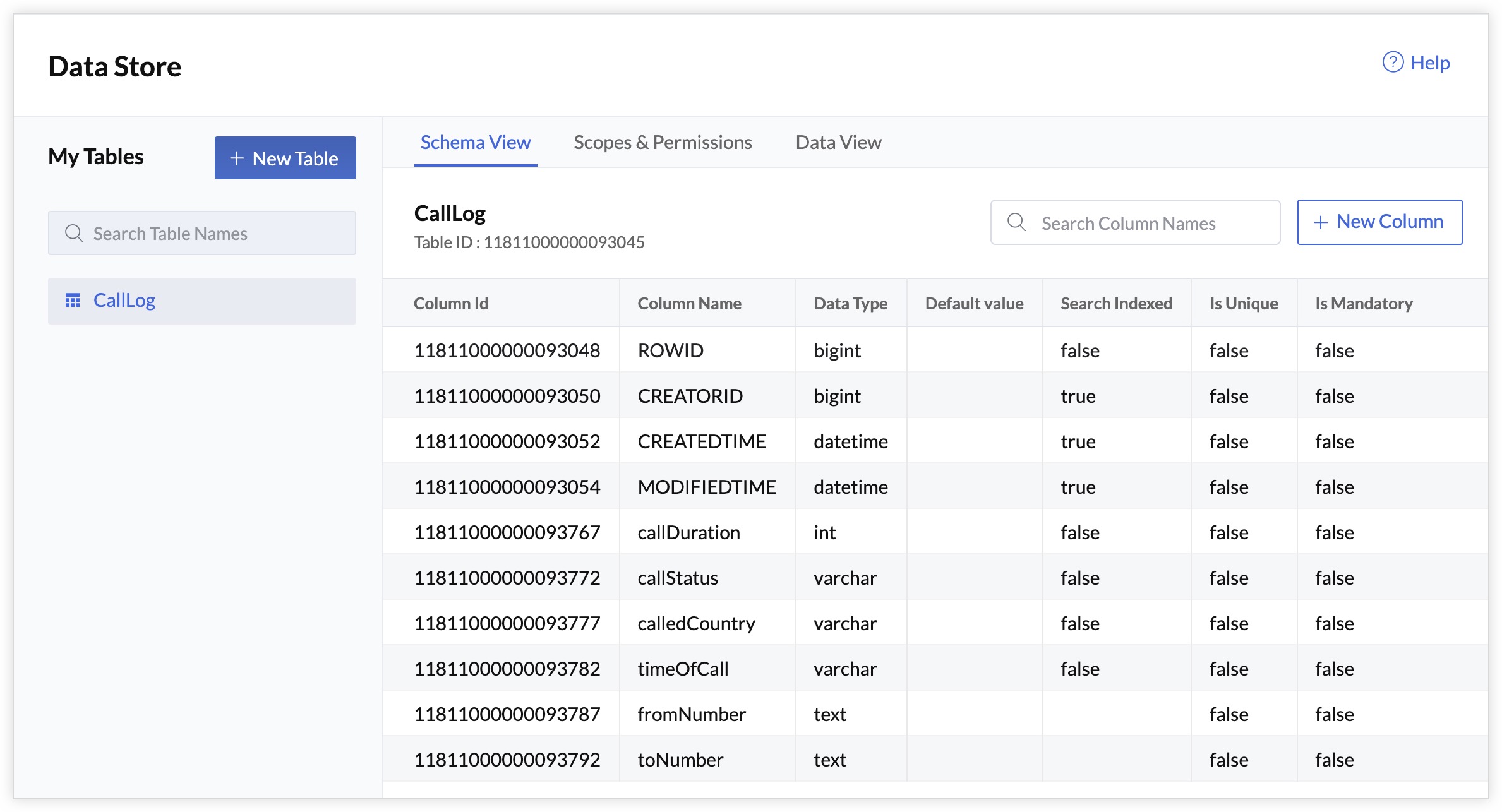Click column id 11811000000093054
Image resolution: width=1502 pixels, height=812 pixels.
click(507, 487)
